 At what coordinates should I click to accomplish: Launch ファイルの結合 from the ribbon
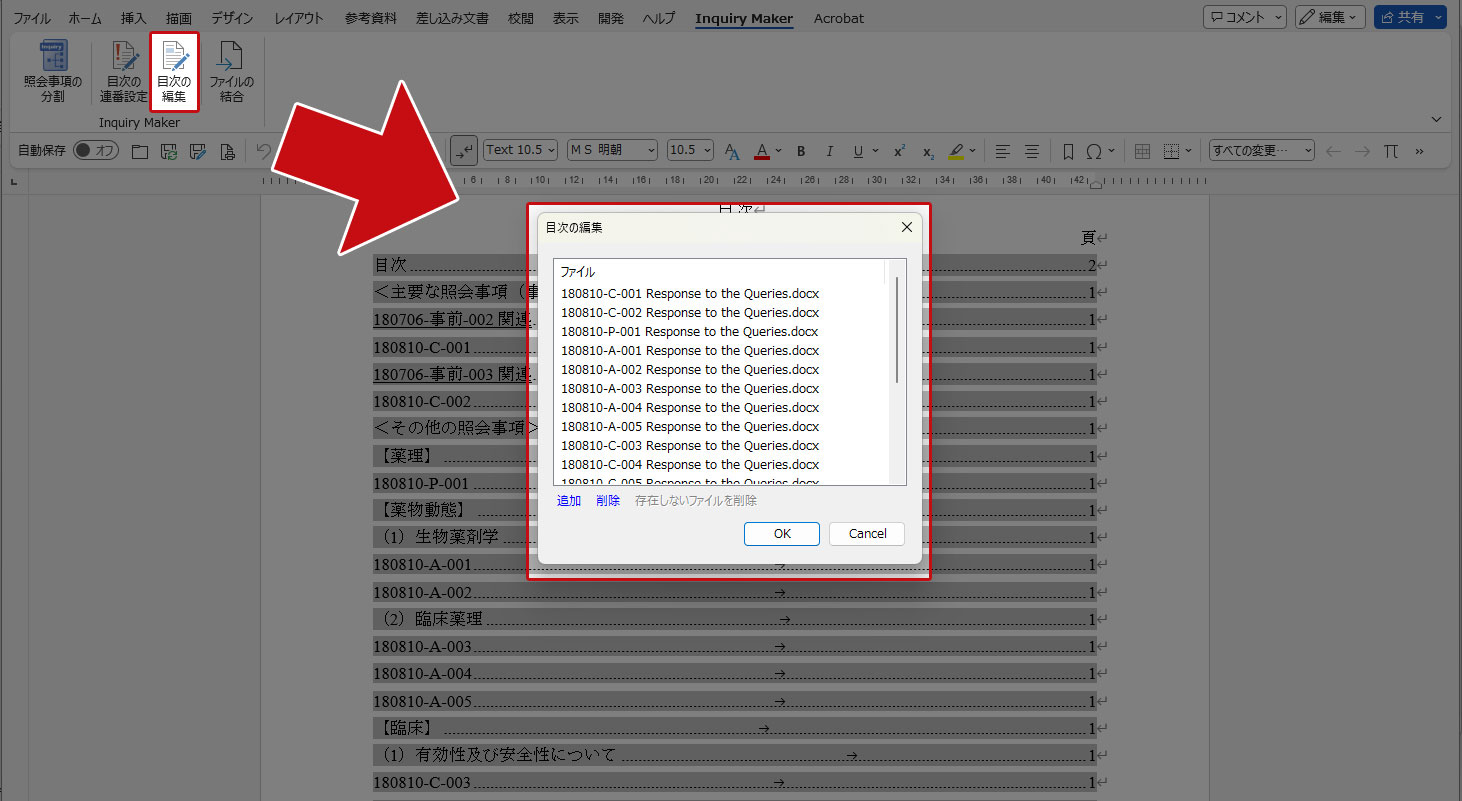pos(231,72)
